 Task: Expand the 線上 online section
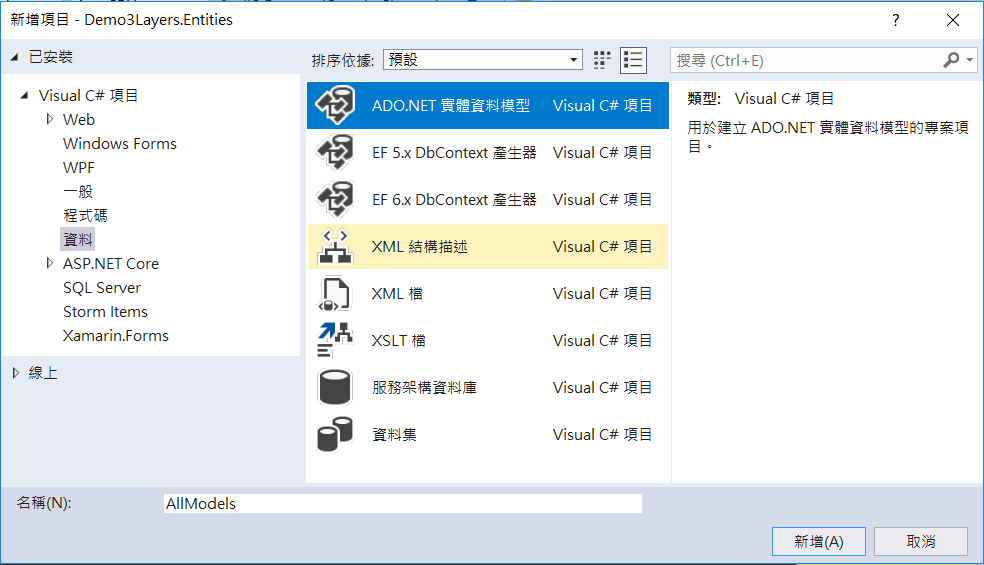click(15, 373)
